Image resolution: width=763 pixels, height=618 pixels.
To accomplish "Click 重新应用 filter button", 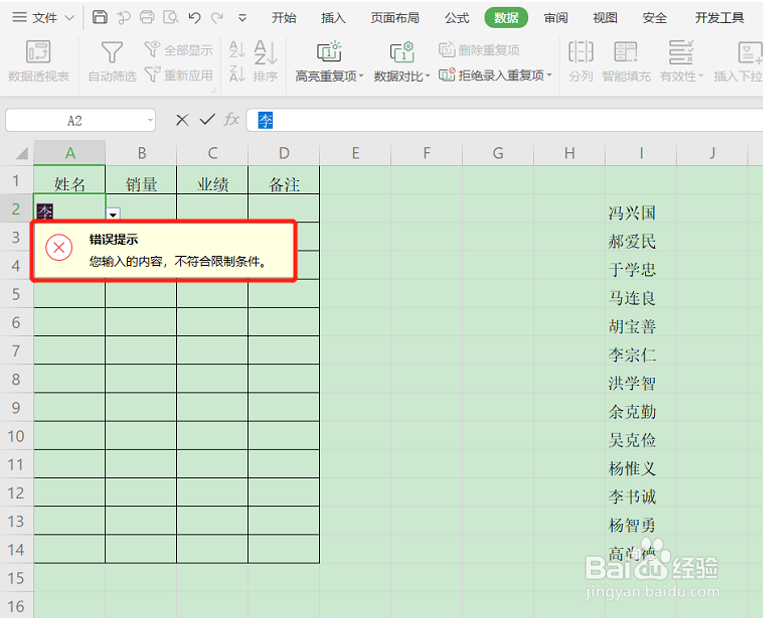I will 179,75.
